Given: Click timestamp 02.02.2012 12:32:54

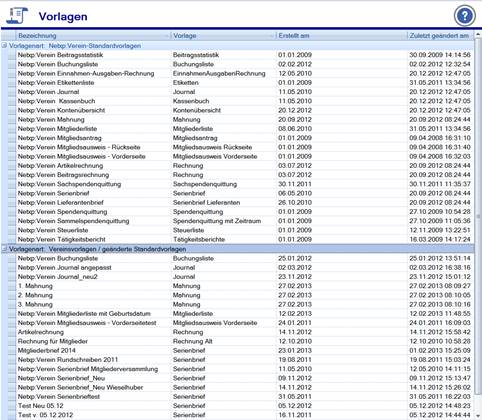Looking at the screenshot, I should click(440, 64).
